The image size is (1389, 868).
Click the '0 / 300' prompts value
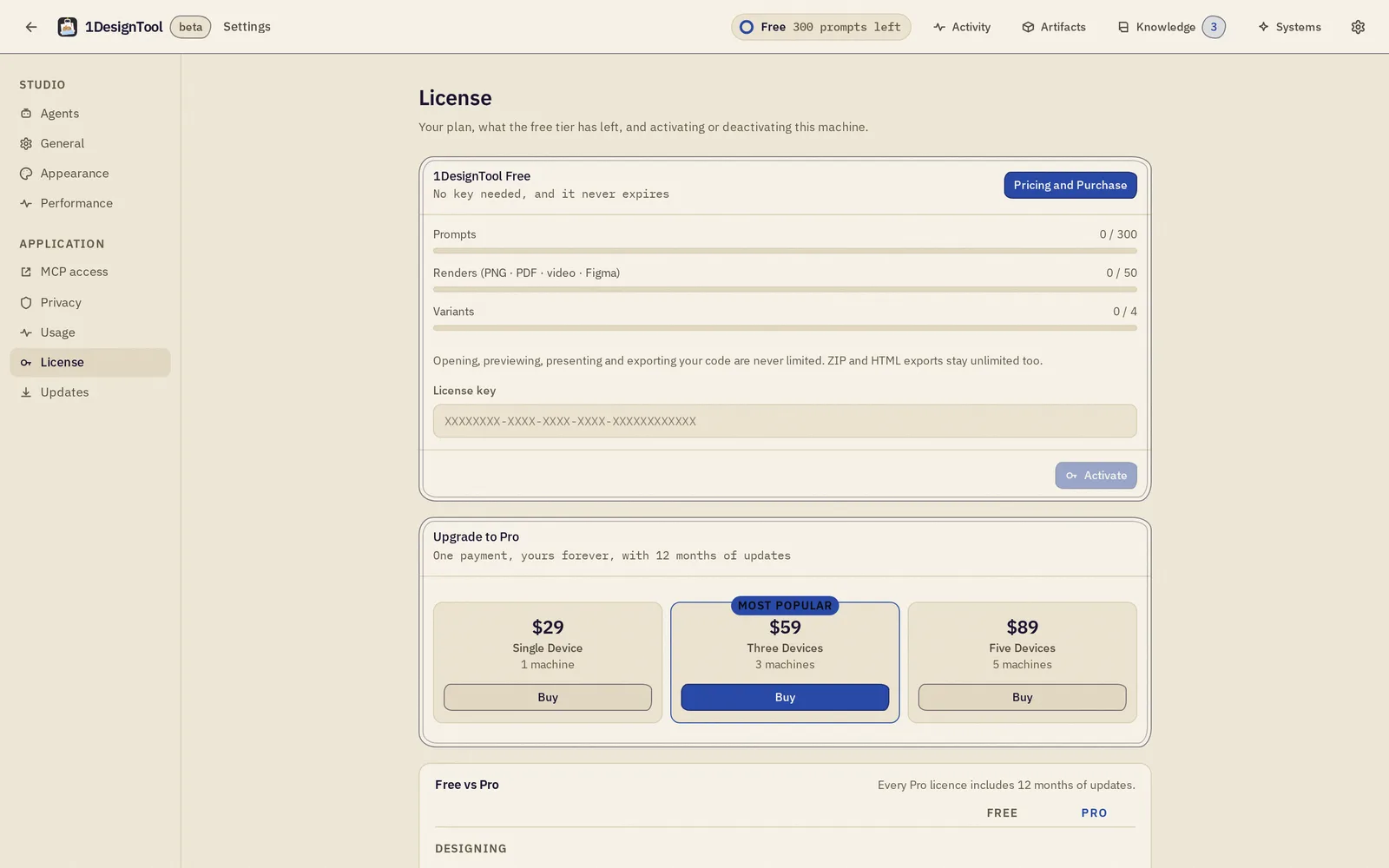[x=1118, y=234]
